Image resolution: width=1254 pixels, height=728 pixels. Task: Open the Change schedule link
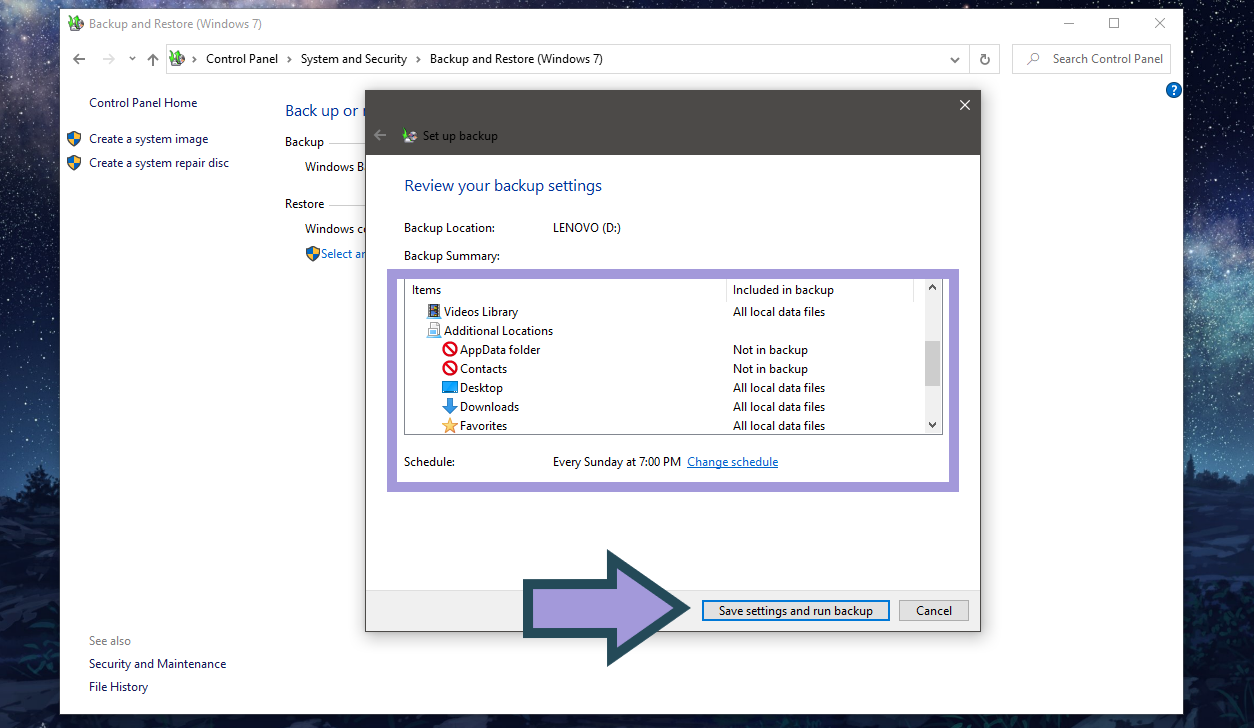[732, 462]
